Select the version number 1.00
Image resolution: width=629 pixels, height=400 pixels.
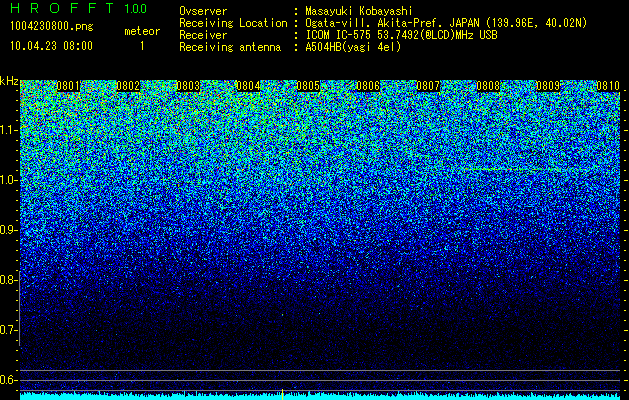tap(136, 8)
